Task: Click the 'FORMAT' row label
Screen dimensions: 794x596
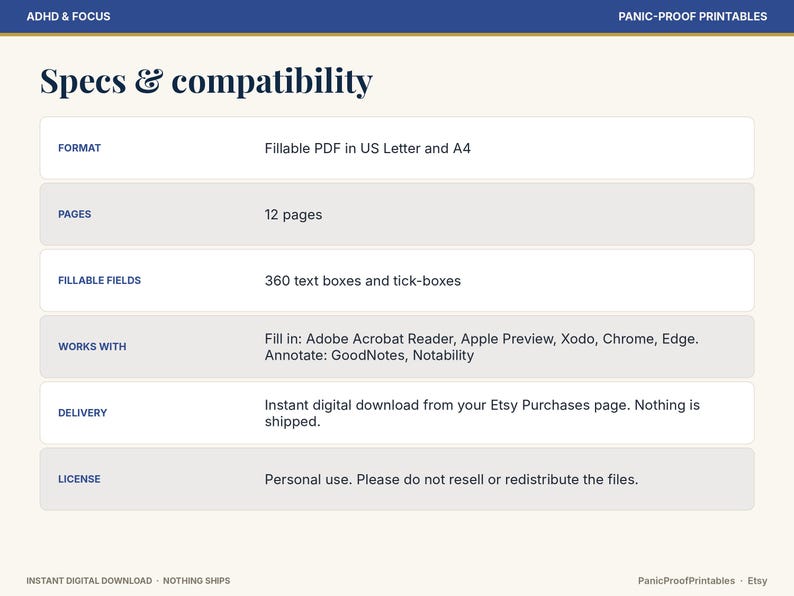Action: [x=80, y=148]
